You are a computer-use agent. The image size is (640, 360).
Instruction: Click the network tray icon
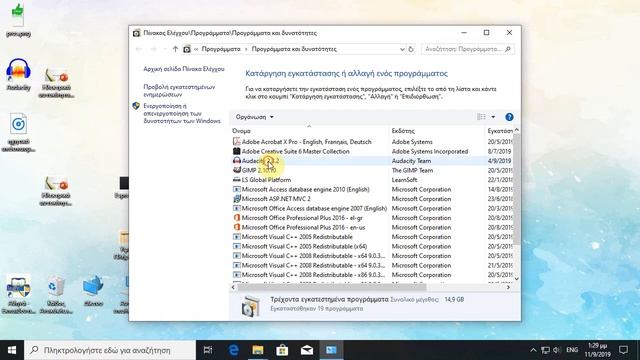(x=545, y=350)
